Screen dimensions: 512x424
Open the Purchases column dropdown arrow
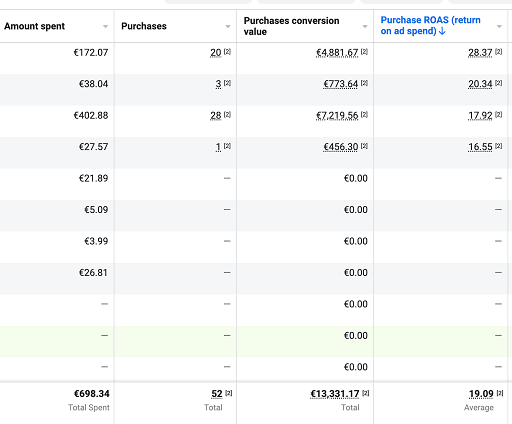[x=228, y=26]
